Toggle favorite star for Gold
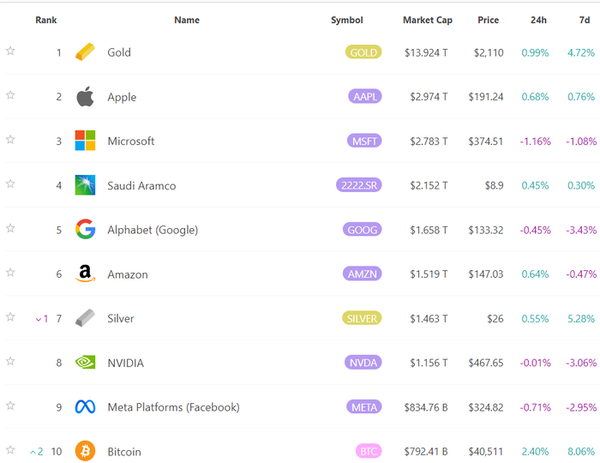600x463 pixels. (x=10, y=50)
